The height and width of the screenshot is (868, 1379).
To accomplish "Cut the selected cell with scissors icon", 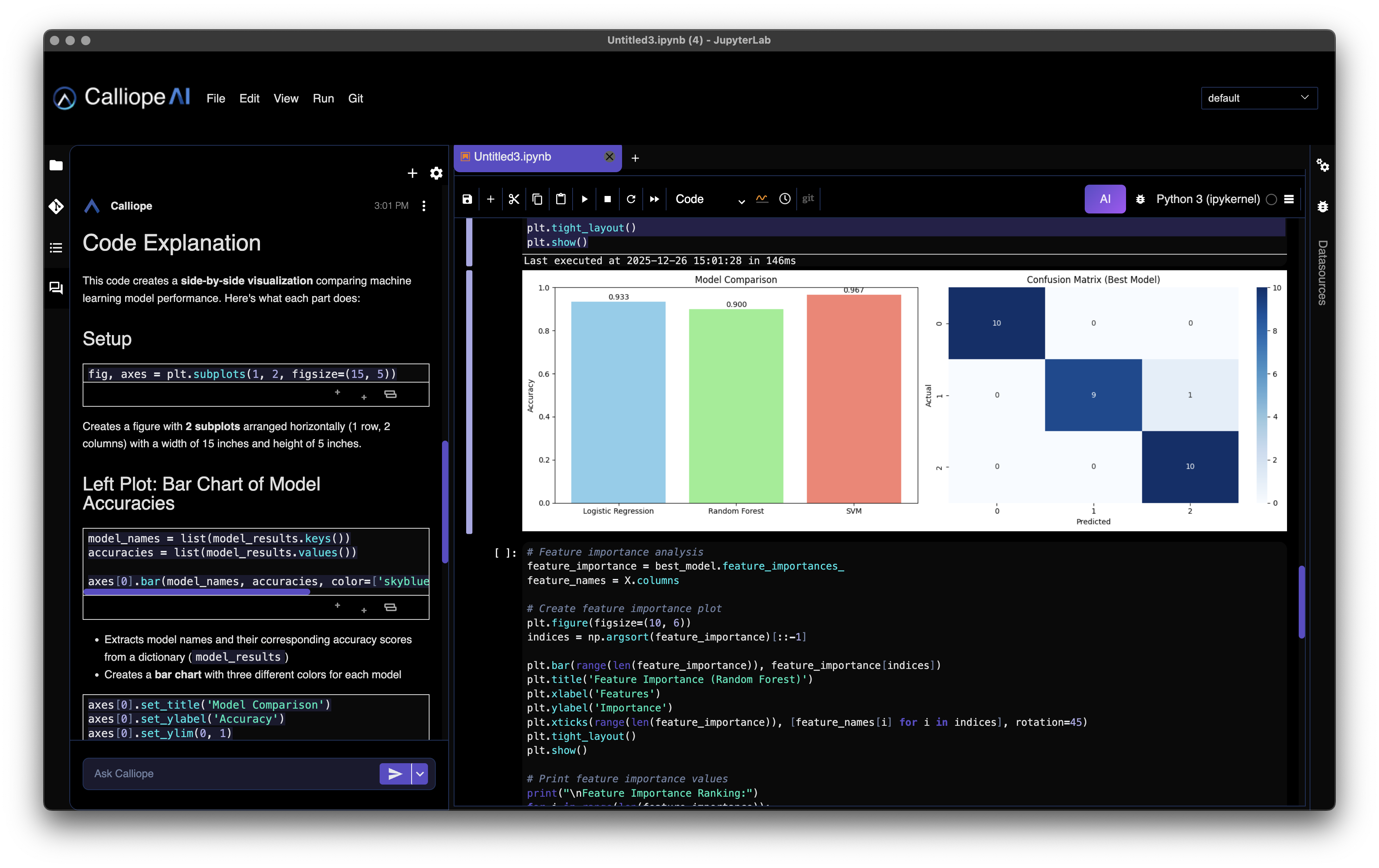I will (514, 199).
